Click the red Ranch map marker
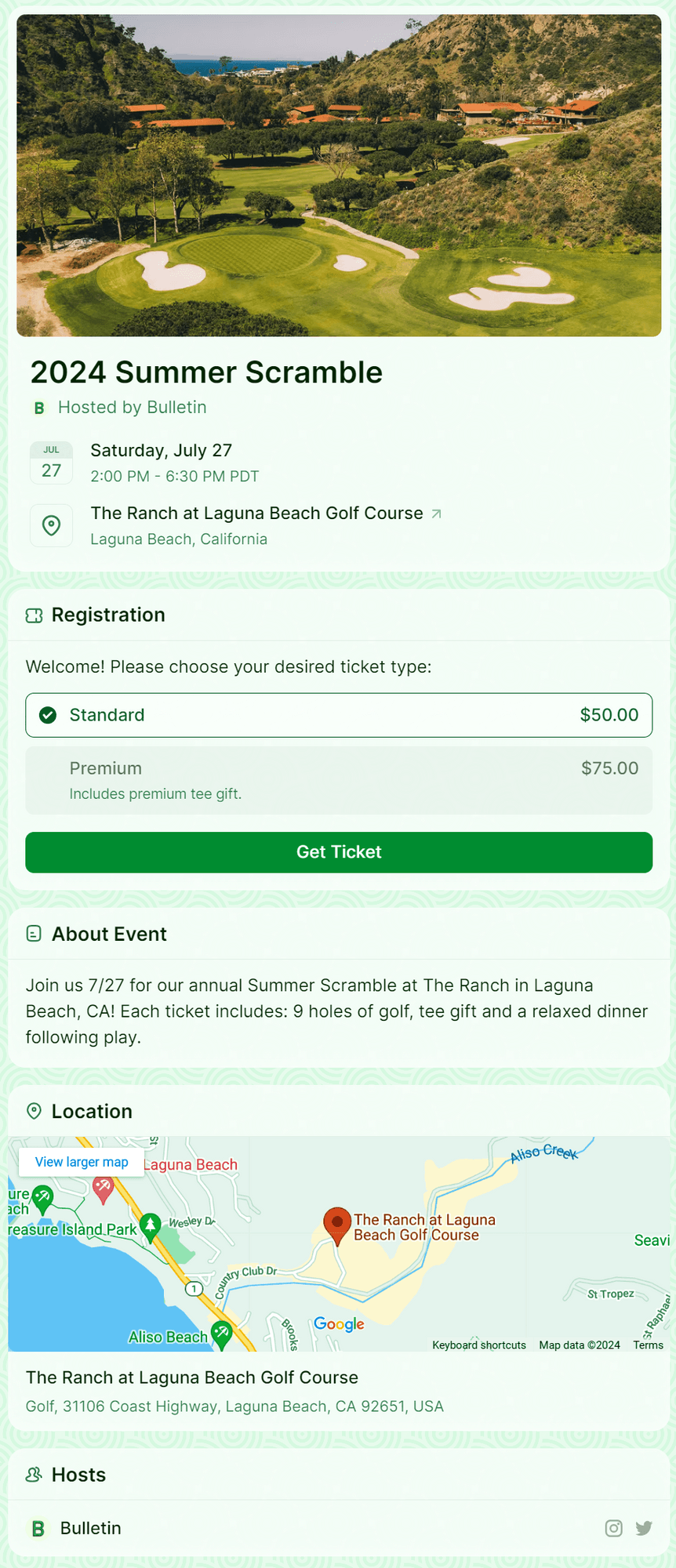Image resolution: width=676 pixels, height=1568 pixels. [x=336, y=1224]
